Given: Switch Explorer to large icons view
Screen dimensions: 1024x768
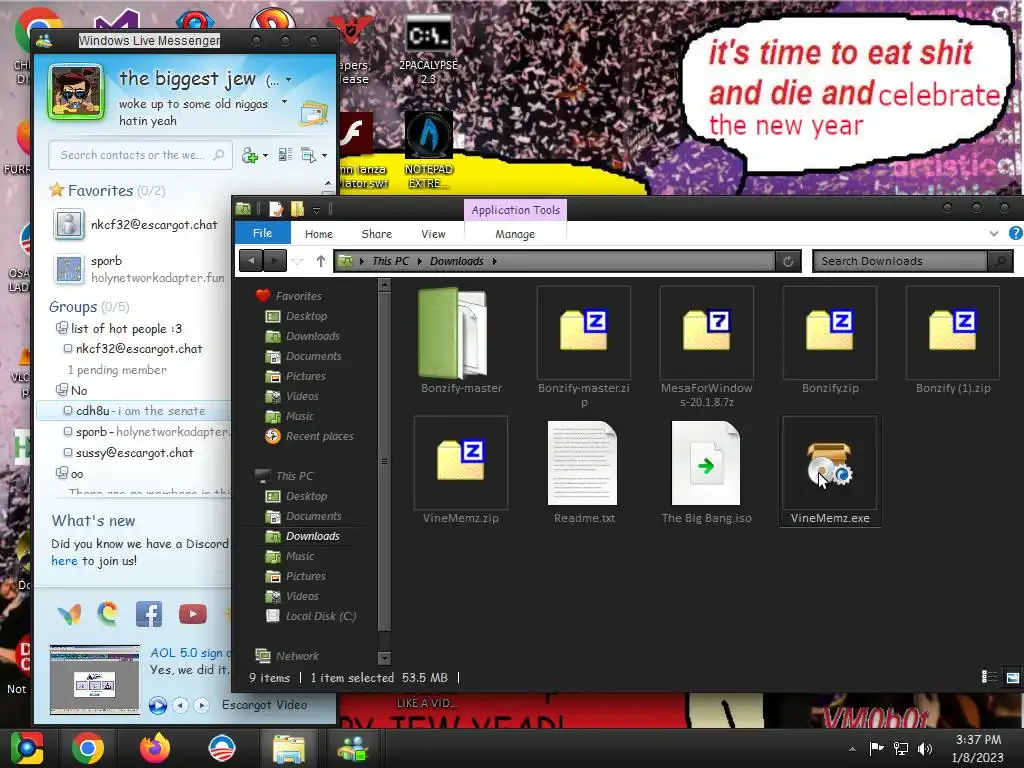Looking at the screenshot, I should [x=1012, y=677].
